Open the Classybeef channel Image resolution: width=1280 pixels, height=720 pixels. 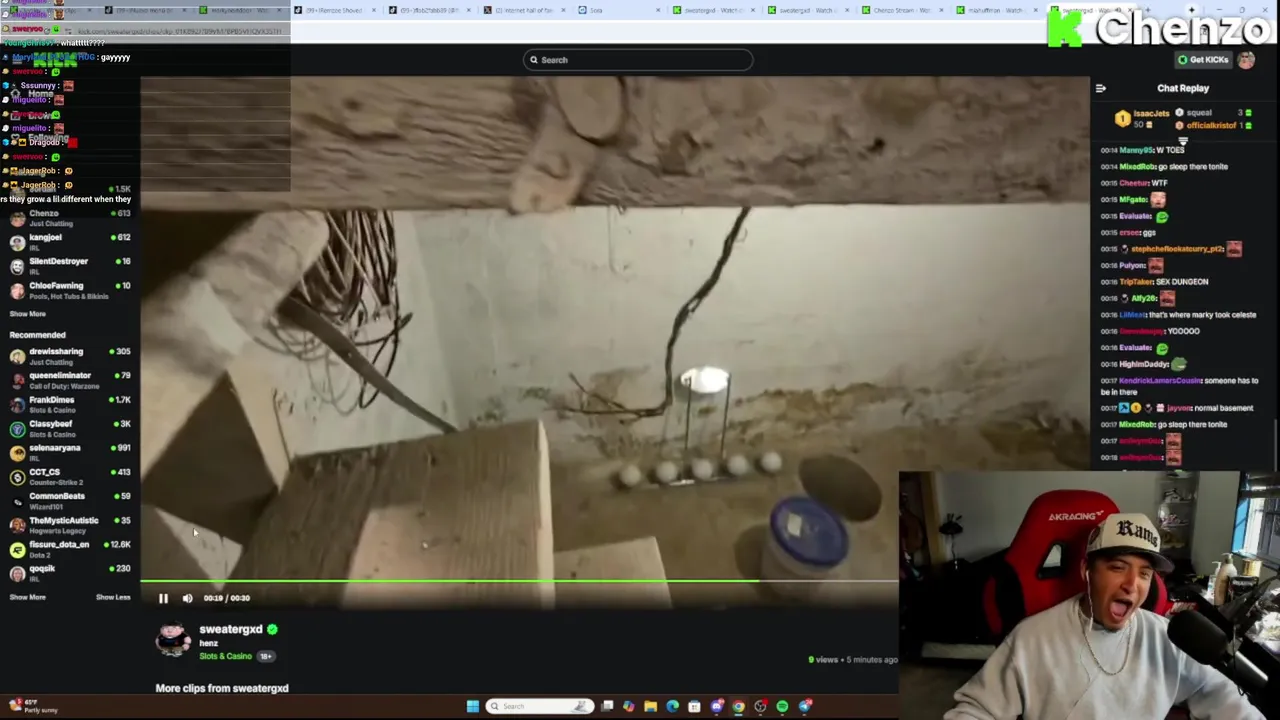point(70,428)
